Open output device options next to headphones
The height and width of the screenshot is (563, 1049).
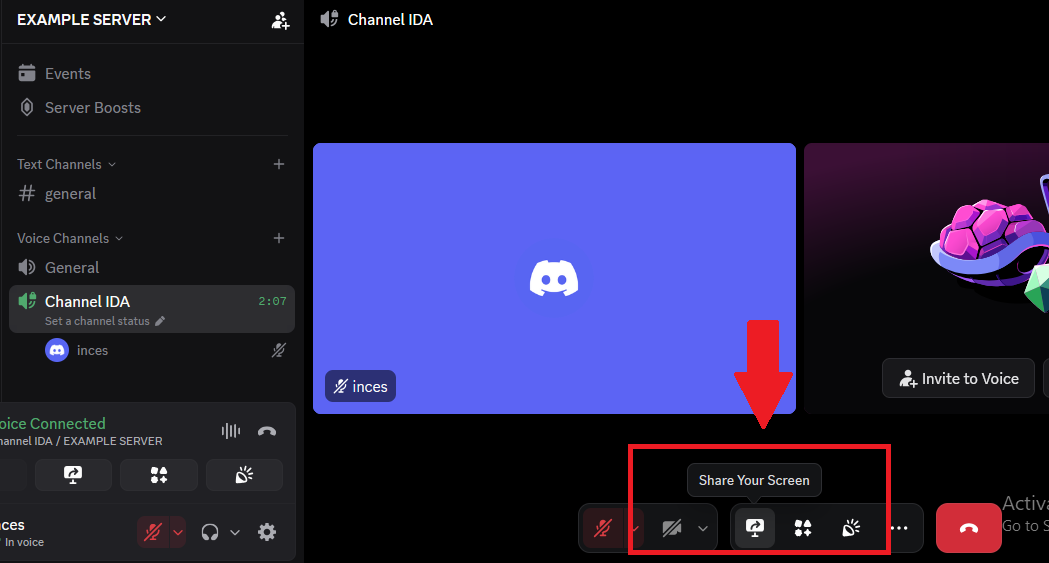click(235, 532)
